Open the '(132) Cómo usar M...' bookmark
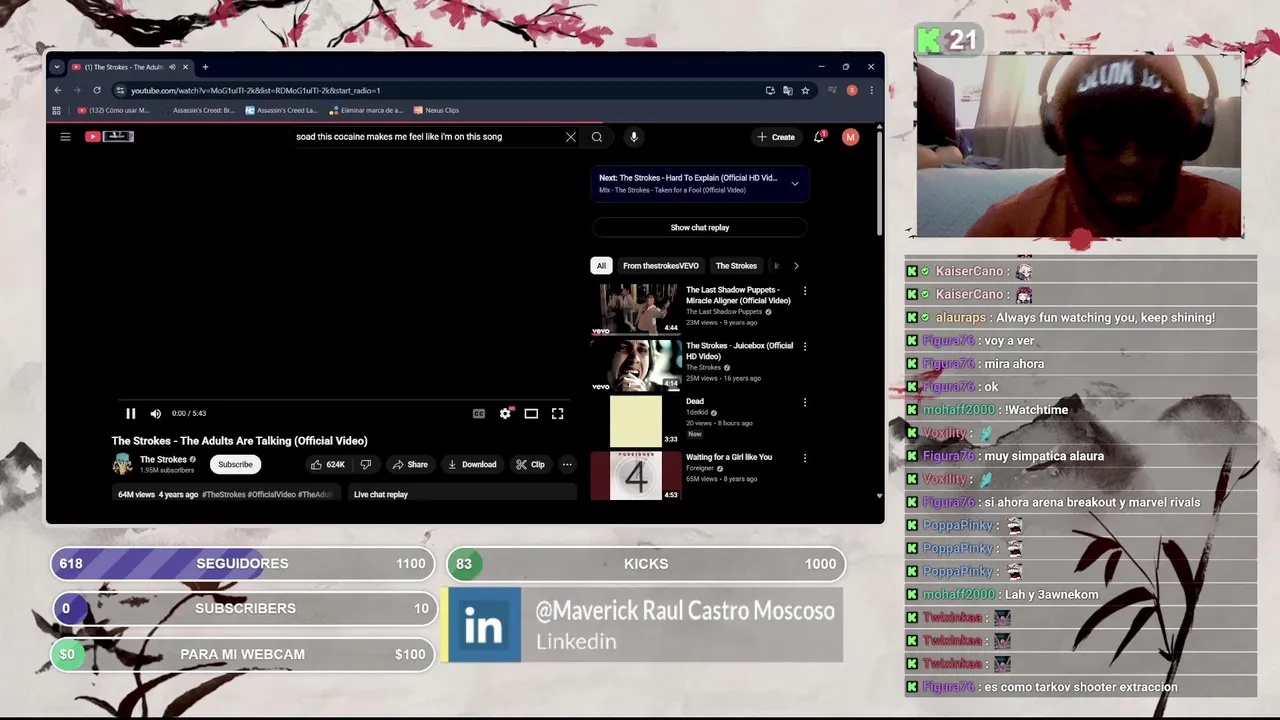Viewport: 1280px width, 720px height. [x=113, y=110]
